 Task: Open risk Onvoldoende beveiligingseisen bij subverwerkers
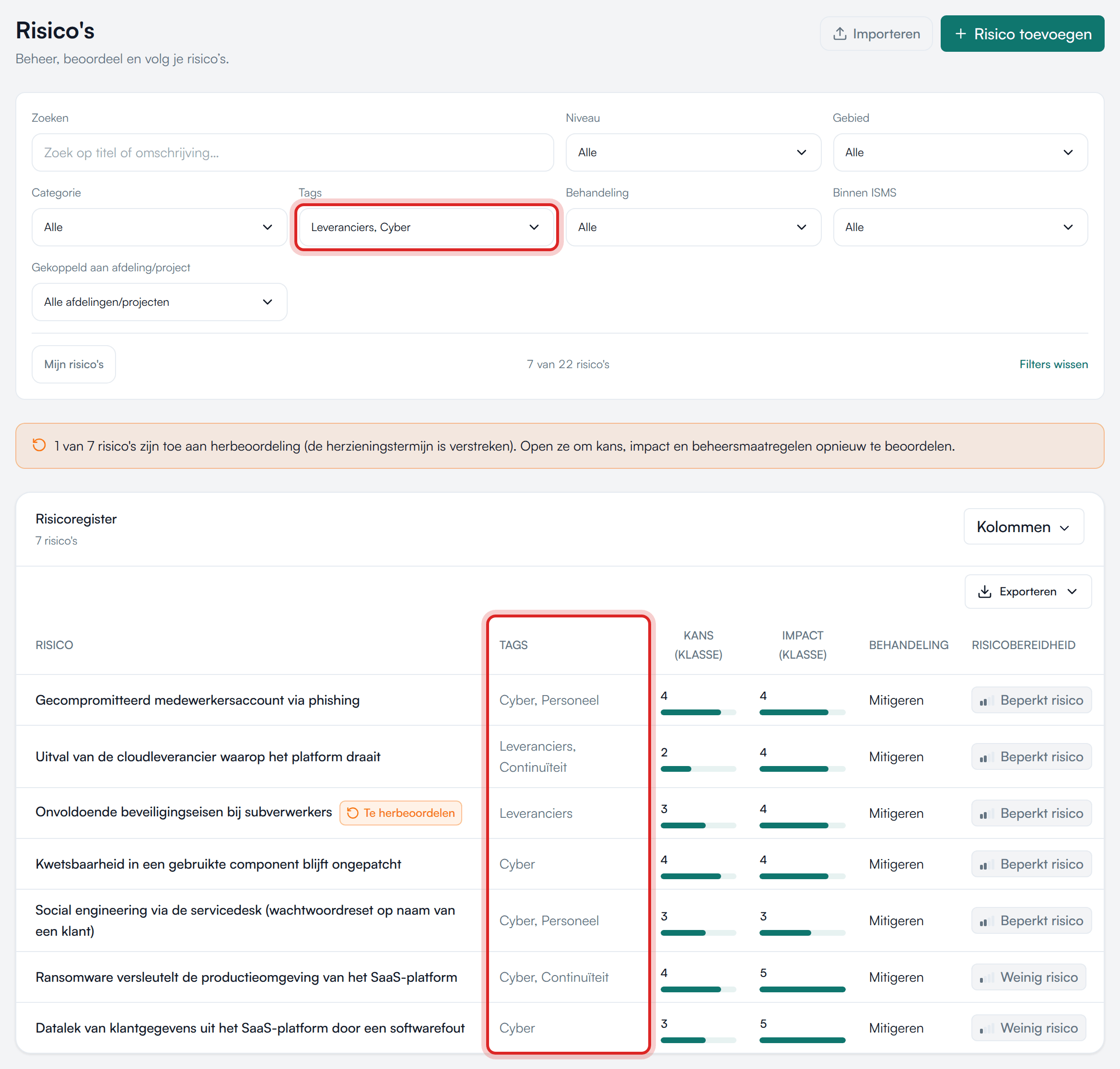(184, 812)
